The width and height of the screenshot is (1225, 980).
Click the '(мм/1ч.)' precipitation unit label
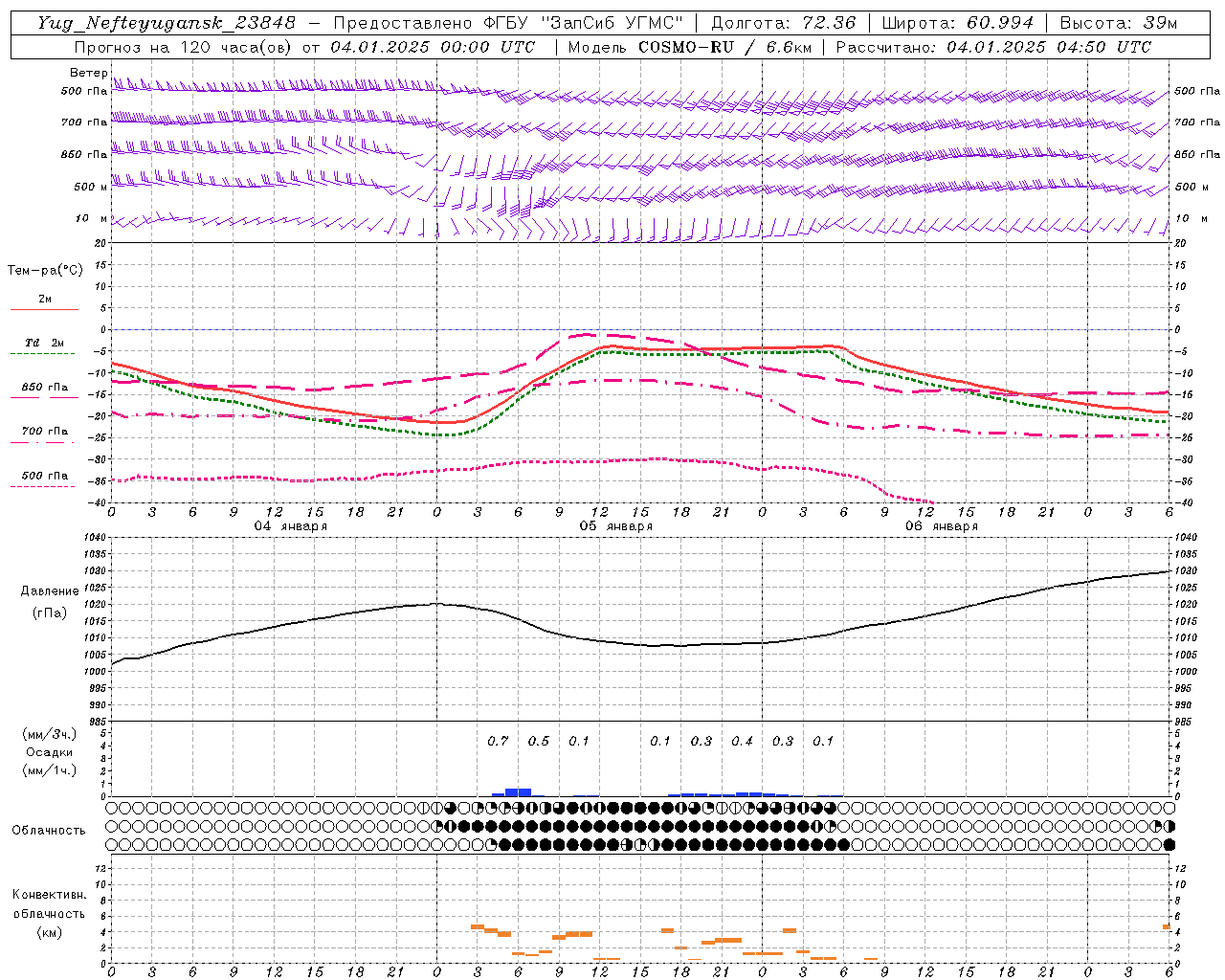(x=50, y=770)
